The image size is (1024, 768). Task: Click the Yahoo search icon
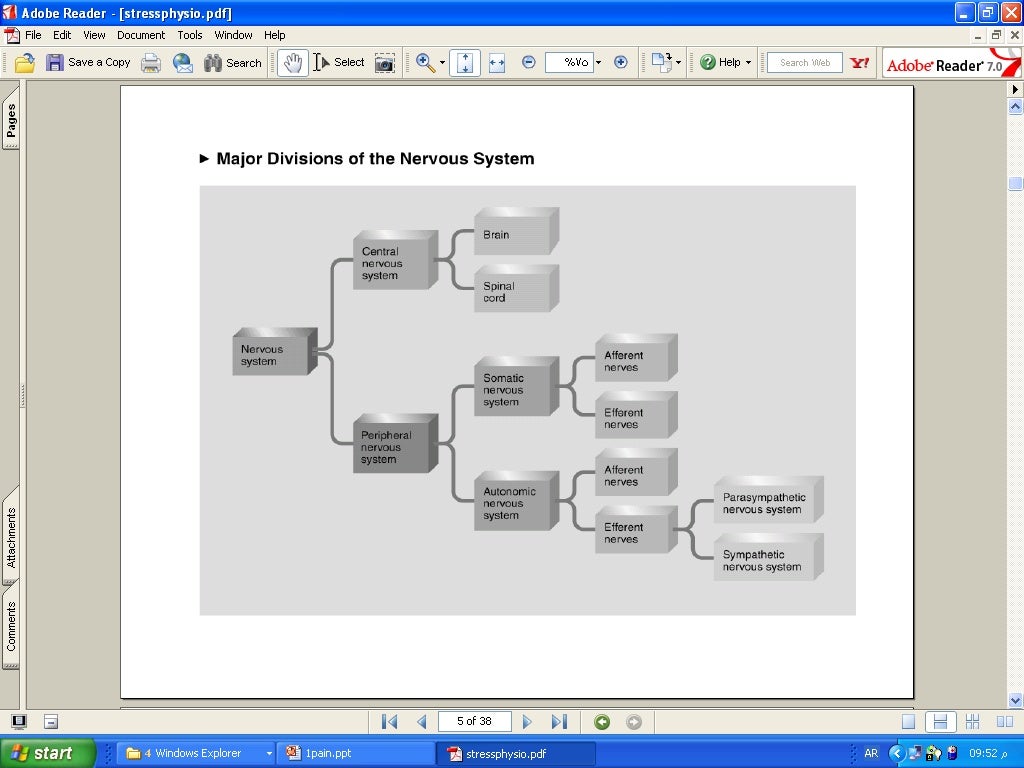click(x=859, y=63)
